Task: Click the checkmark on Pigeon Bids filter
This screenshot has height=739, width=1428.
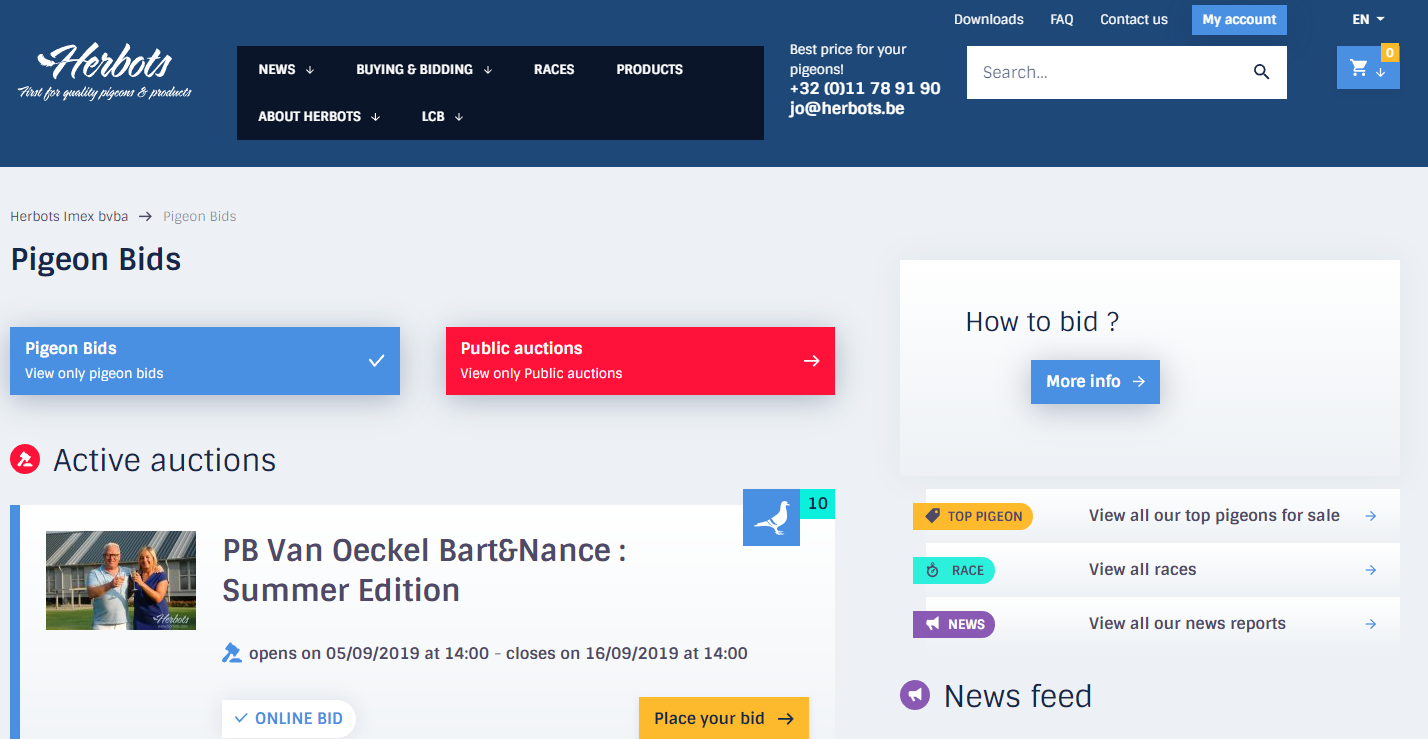Action: coord(376,361)
